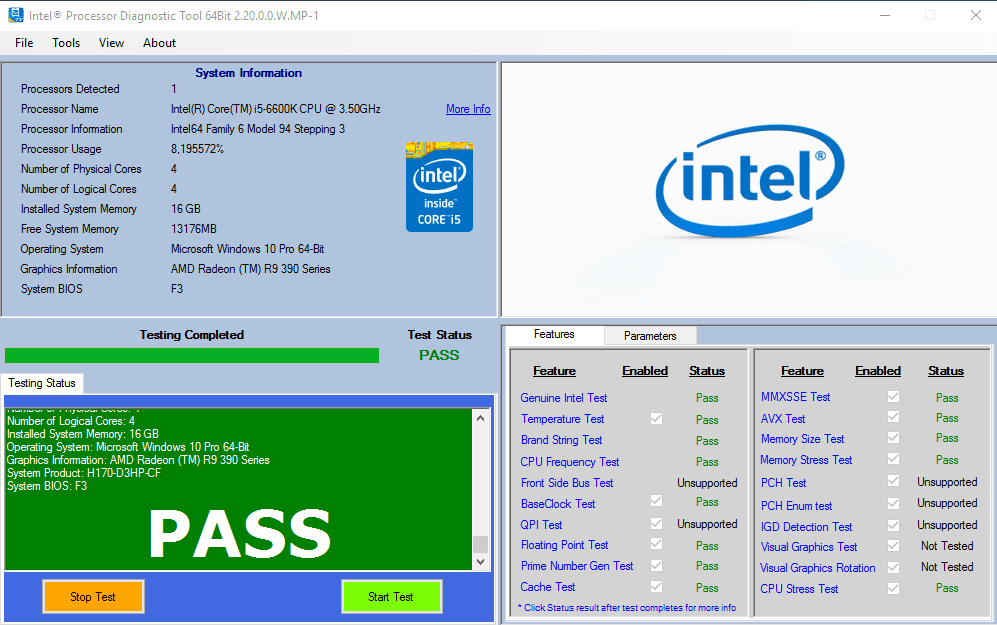Click Pass status for Genuine Intel Test
Viewport: 997px width, 625px height.
707,398
